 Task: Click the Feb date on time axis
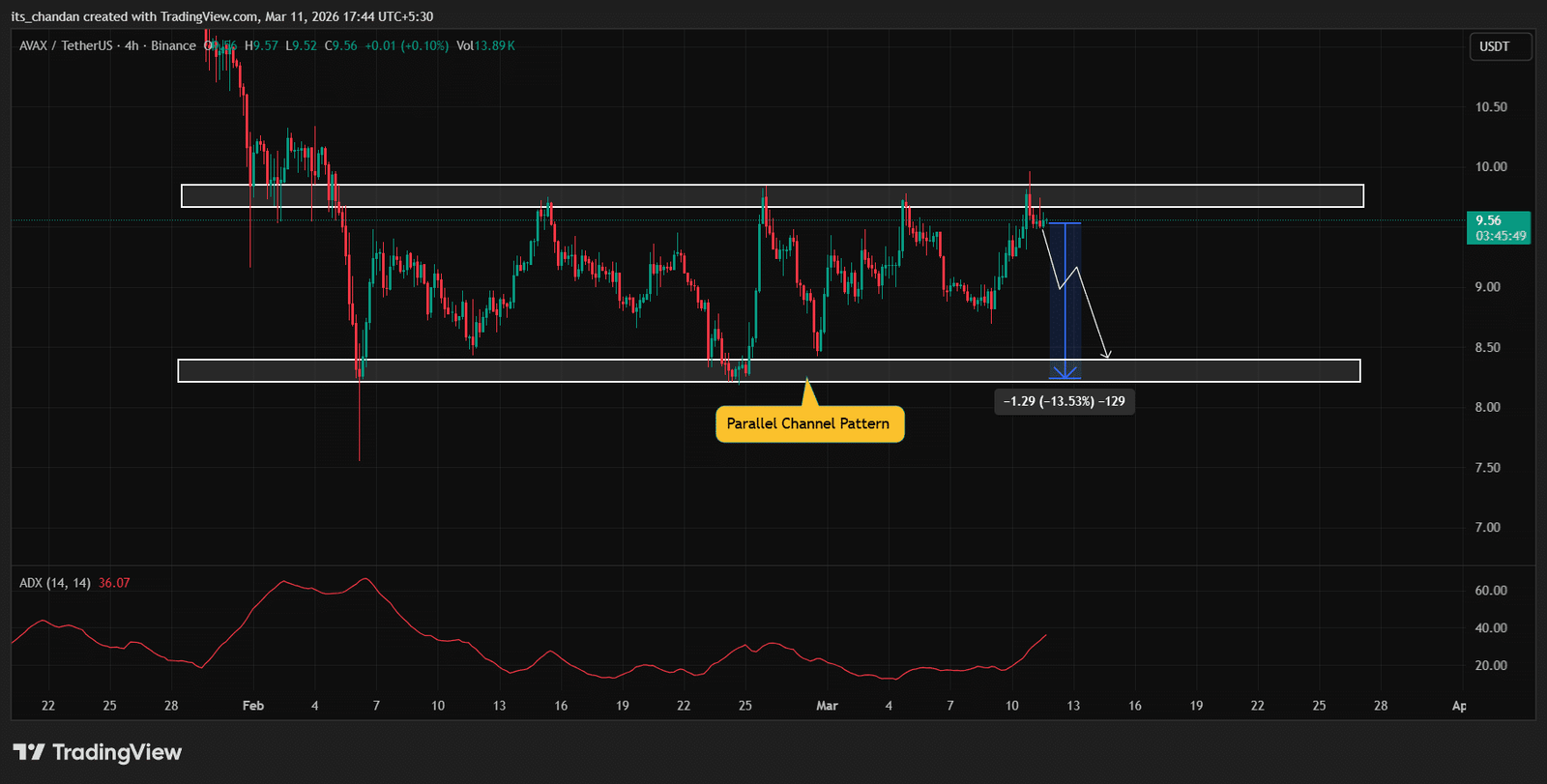click(x=253, y=706)
